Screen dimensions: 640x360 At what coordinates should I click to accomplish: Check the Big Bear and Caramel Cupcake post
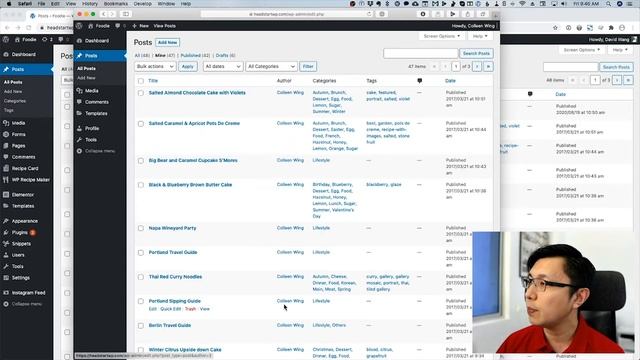tap(141, 161)
